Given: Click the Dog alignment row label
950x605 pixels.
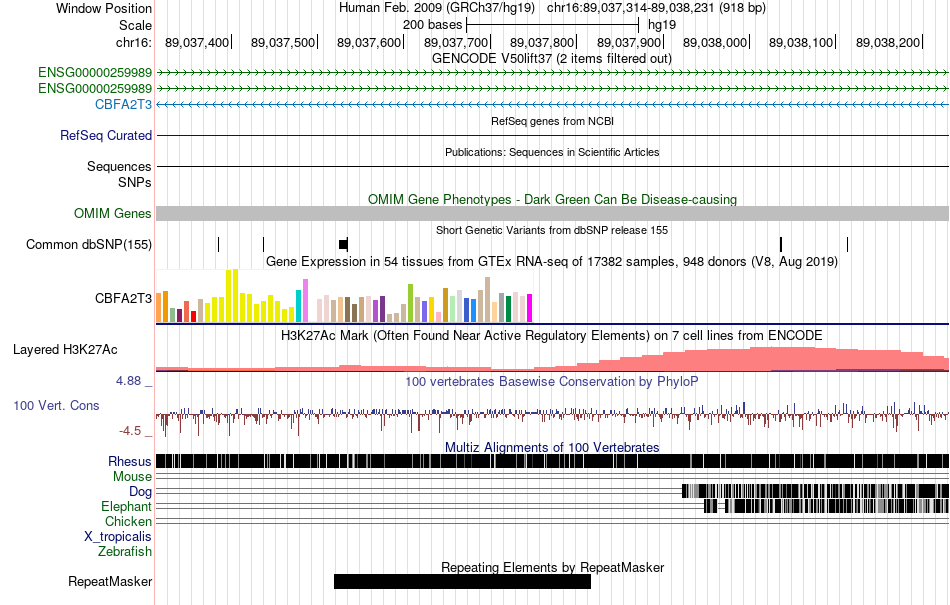Looking at the screenshot, I should 140,491.
